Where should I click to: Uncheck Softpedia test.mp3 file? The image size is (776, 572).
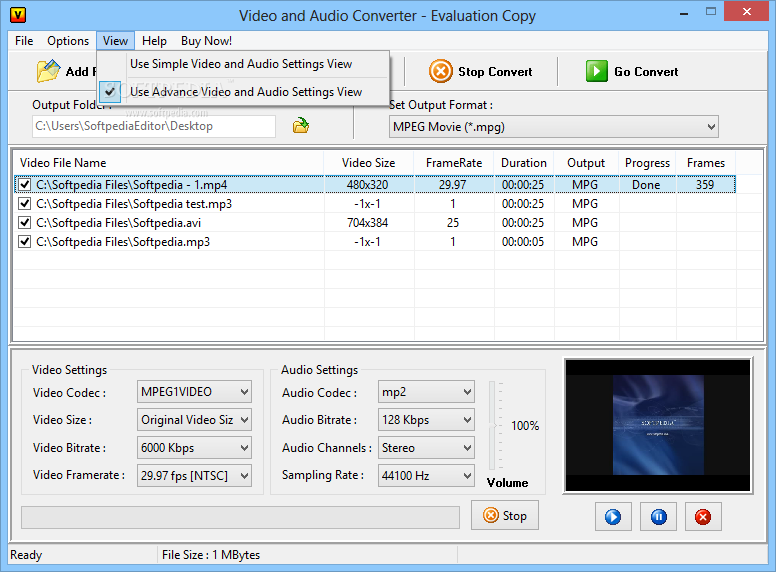click(24, 204)
